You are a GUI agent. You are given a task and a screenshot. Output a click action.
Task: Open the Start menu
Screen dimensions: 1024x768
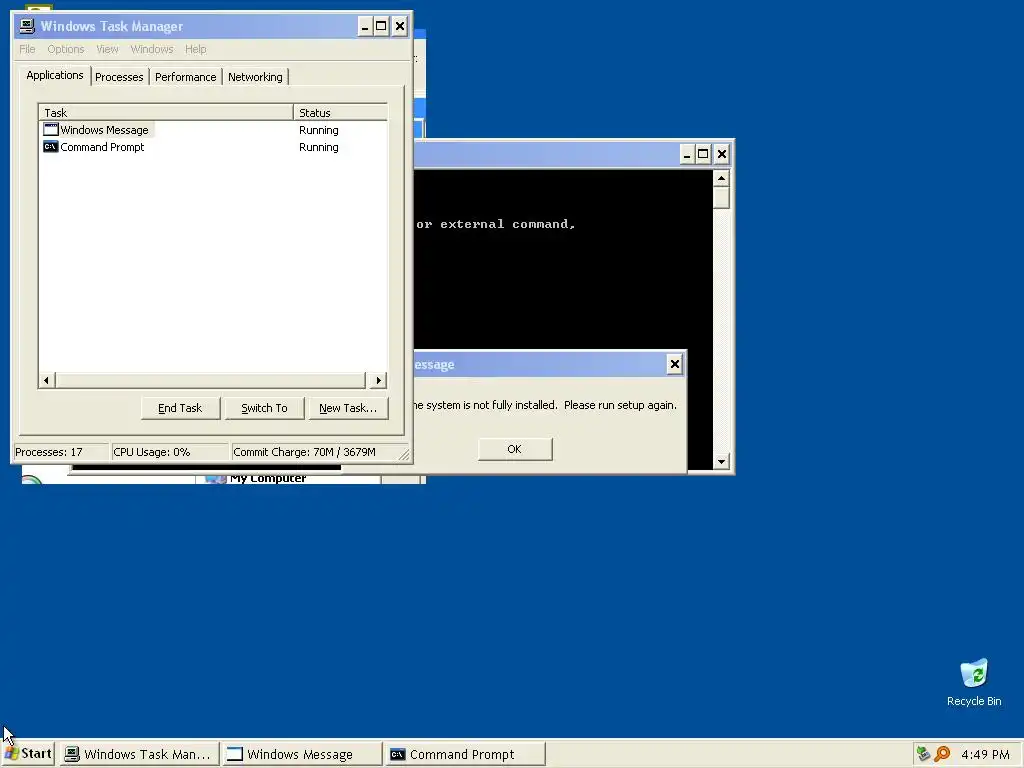pyautogui.click(x=28, y=754)
